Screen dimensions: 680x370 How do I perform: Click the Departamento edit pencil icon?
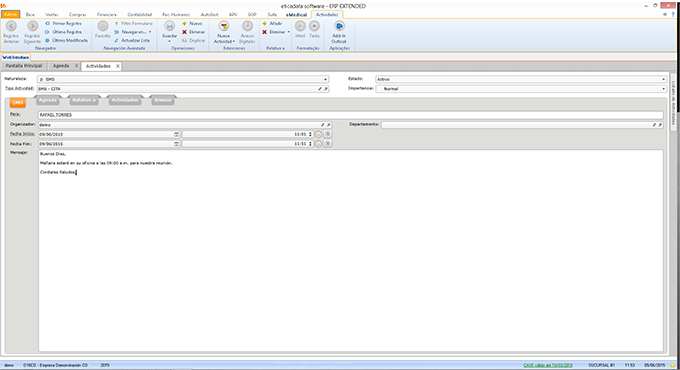pyautogui.click(x=654, y=125)
